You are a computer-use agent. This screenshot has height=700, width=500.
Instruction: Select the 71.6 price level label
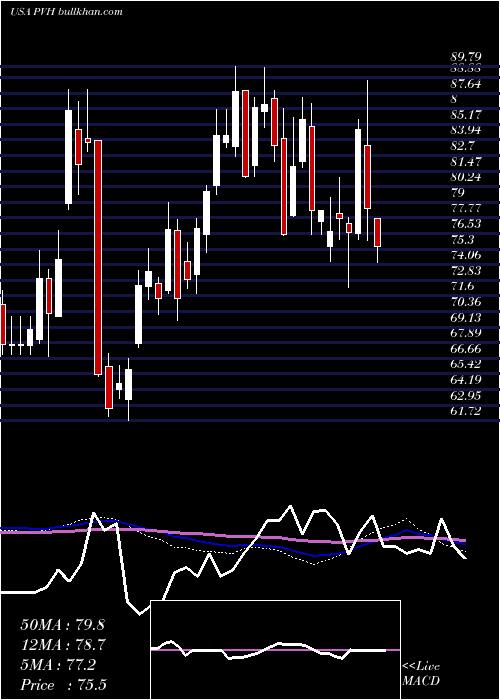[463, 287]
